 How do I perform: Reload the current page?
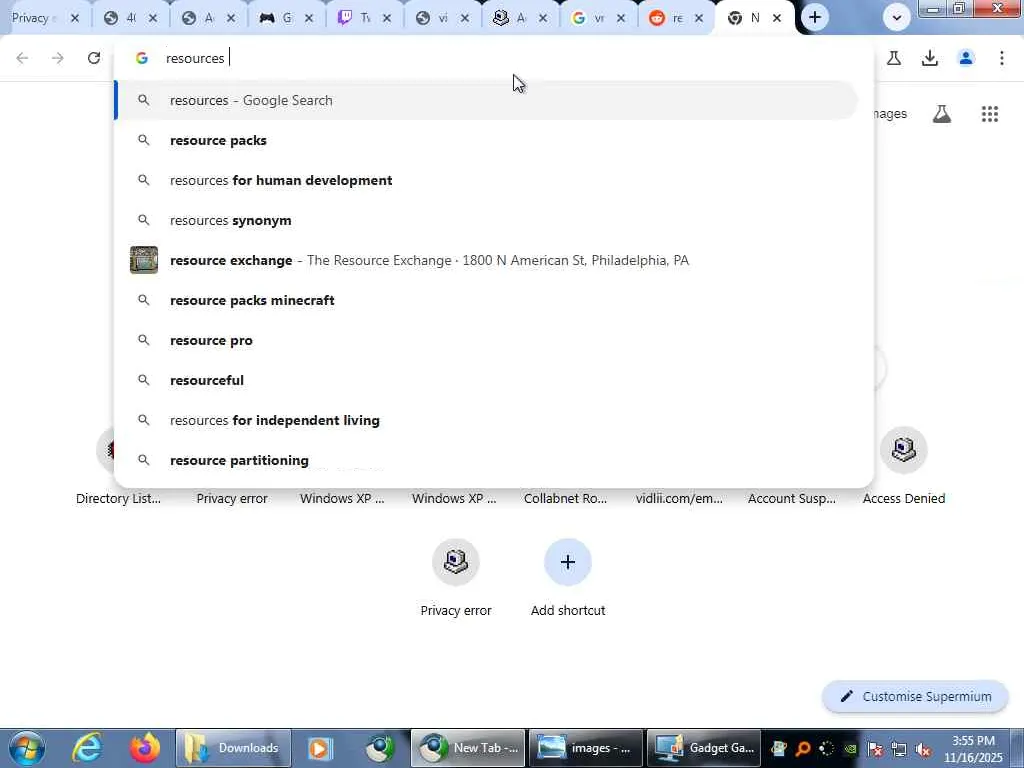tap(94, 58)
